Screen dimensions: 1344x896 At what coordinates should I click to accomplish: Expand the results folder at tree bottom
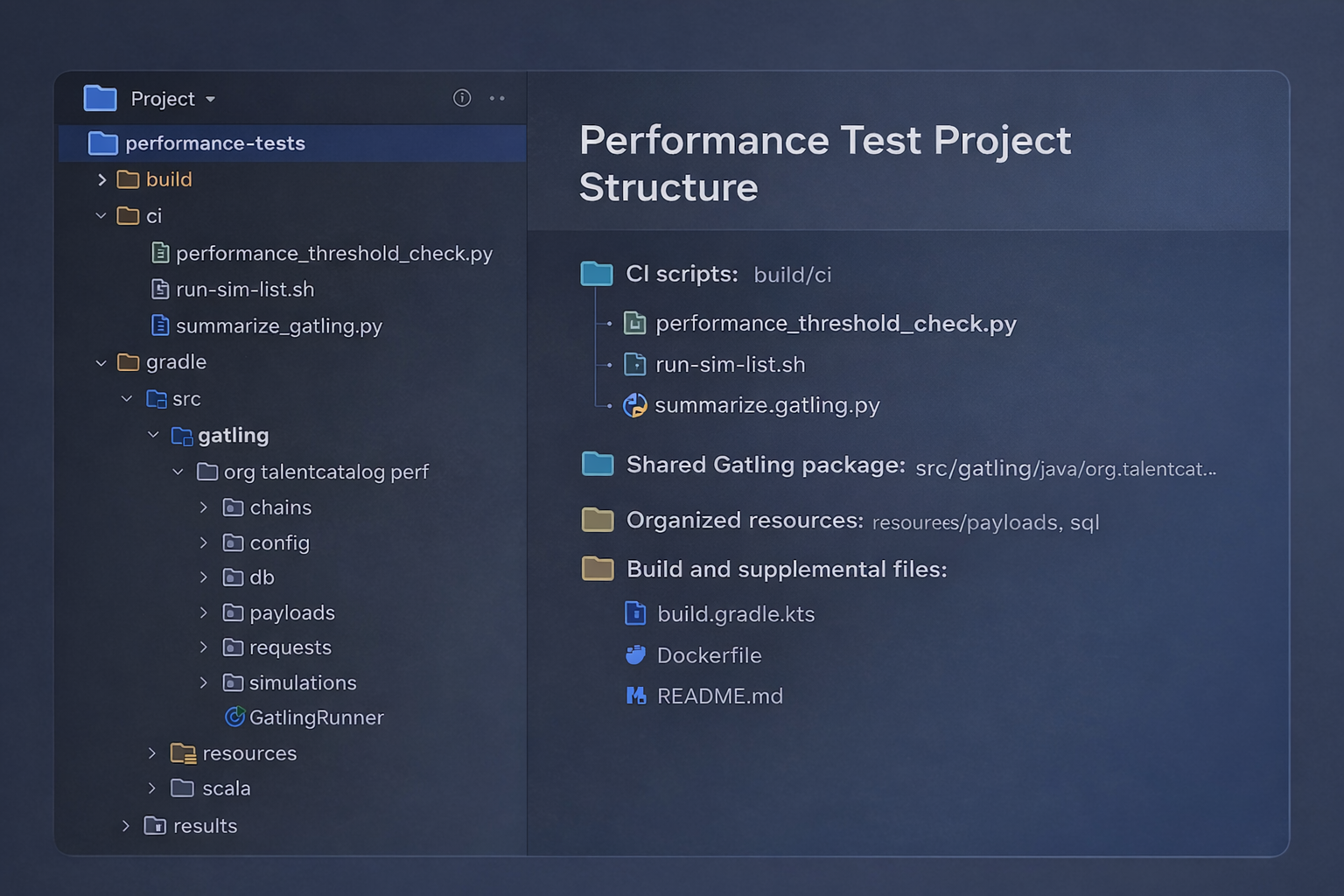125,825
